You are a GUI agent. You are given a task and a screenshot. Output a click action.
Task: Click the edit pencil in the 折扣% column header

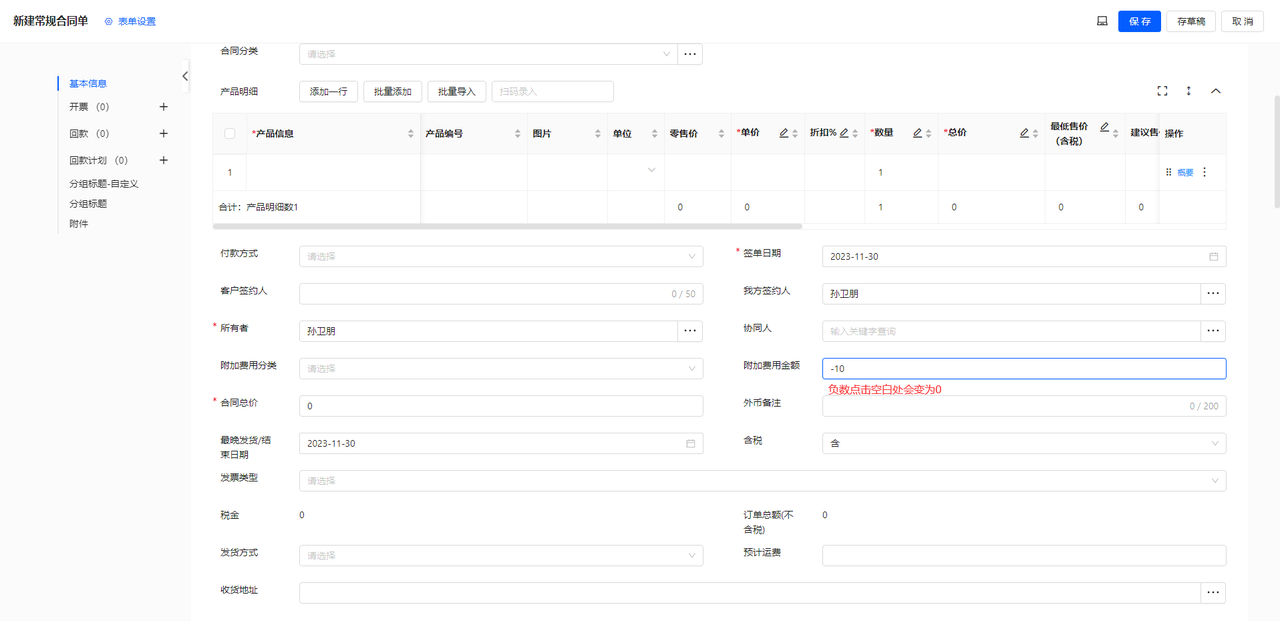[844, 133]
